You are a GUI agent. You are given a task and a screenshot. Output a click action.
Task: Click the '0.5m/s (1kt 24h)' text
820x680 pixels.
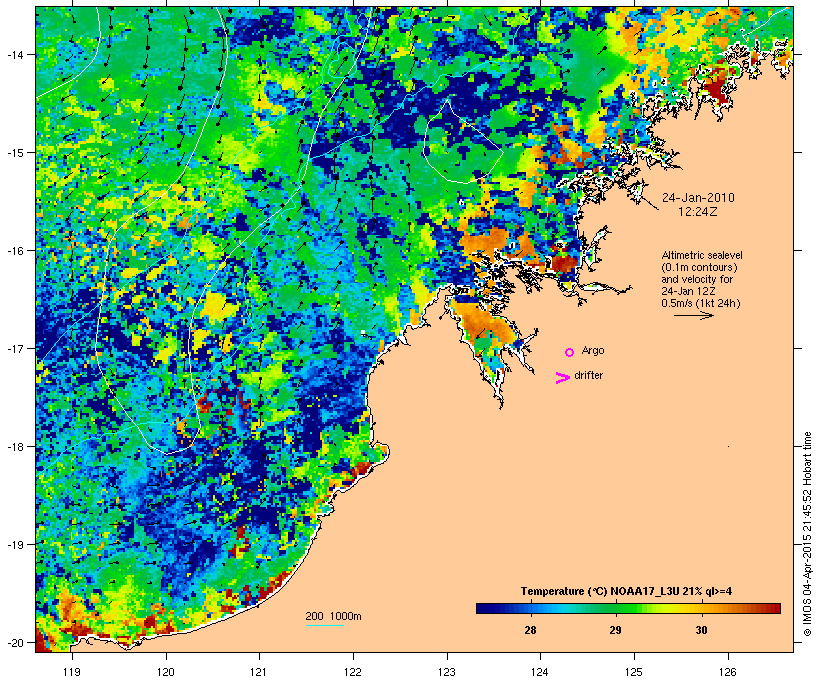click(x=701, y=303)
